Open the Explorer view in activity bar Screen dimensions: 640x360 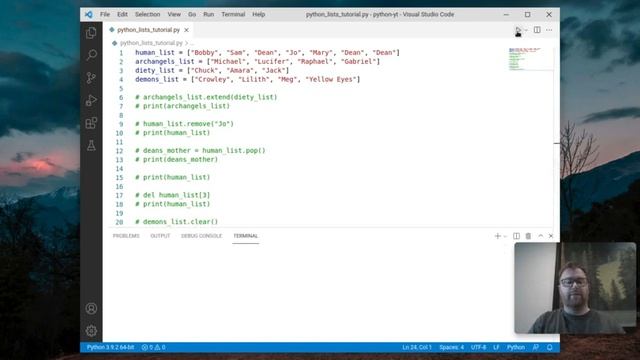tap(91, 33)
